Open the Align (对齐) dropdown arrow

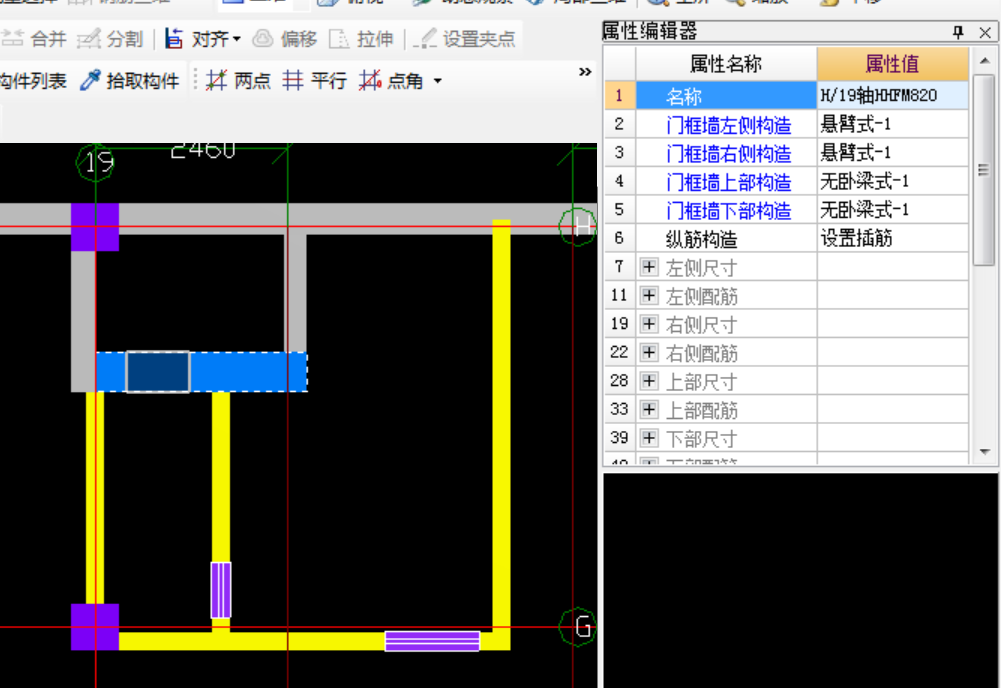point(237,39)
